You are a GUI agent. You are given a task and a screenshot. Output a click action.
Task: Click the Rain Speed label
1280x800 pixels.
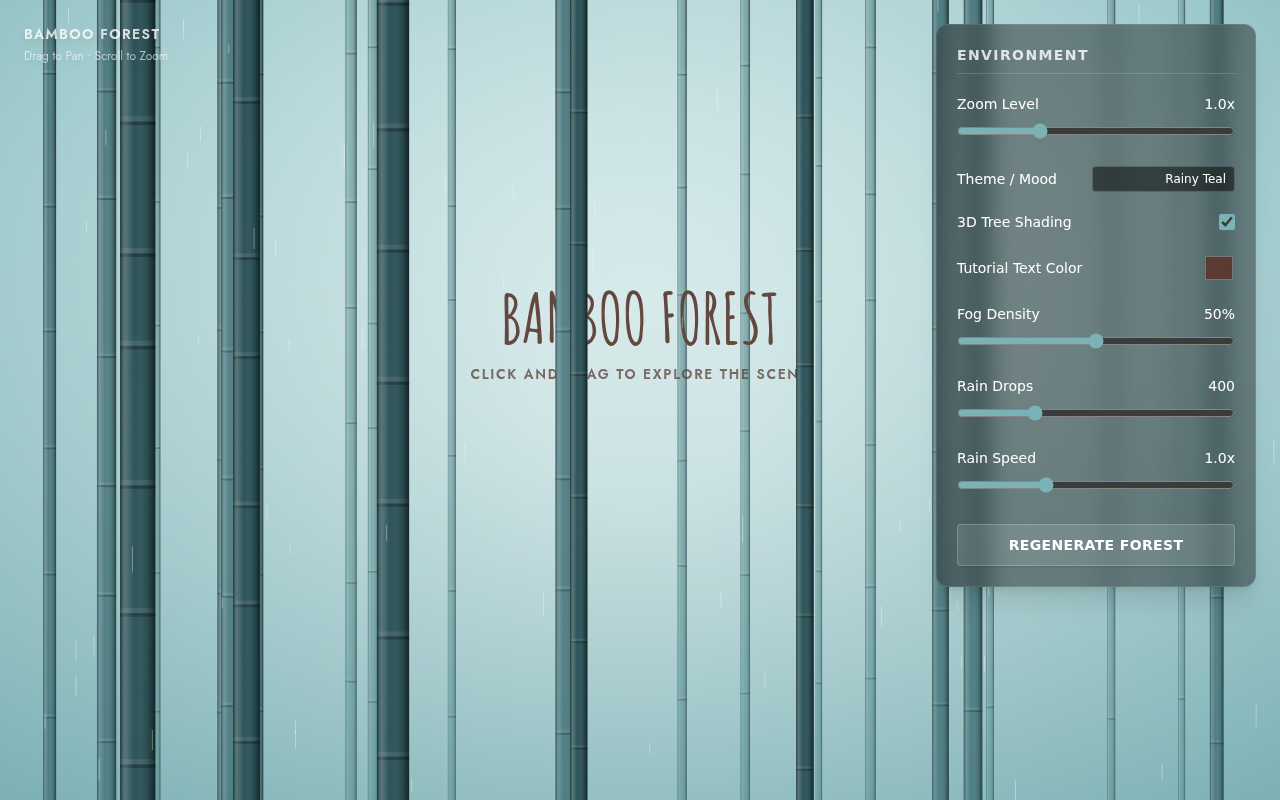click(996, 458)
